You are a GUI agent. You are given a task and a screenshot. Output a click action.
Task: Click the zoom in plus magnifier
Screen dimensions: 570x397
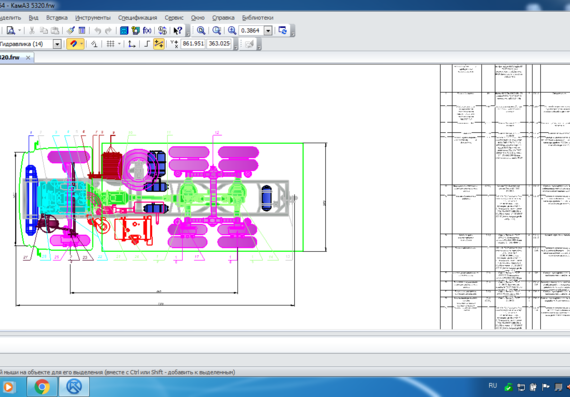tap(232, 31)
